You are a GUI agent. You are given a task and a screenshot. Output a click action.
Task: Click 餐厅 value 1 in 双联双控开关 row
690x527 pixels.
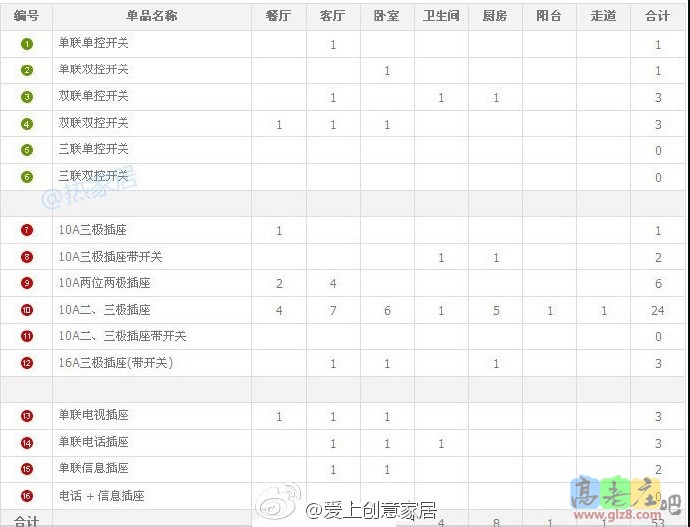coord(279,125)
